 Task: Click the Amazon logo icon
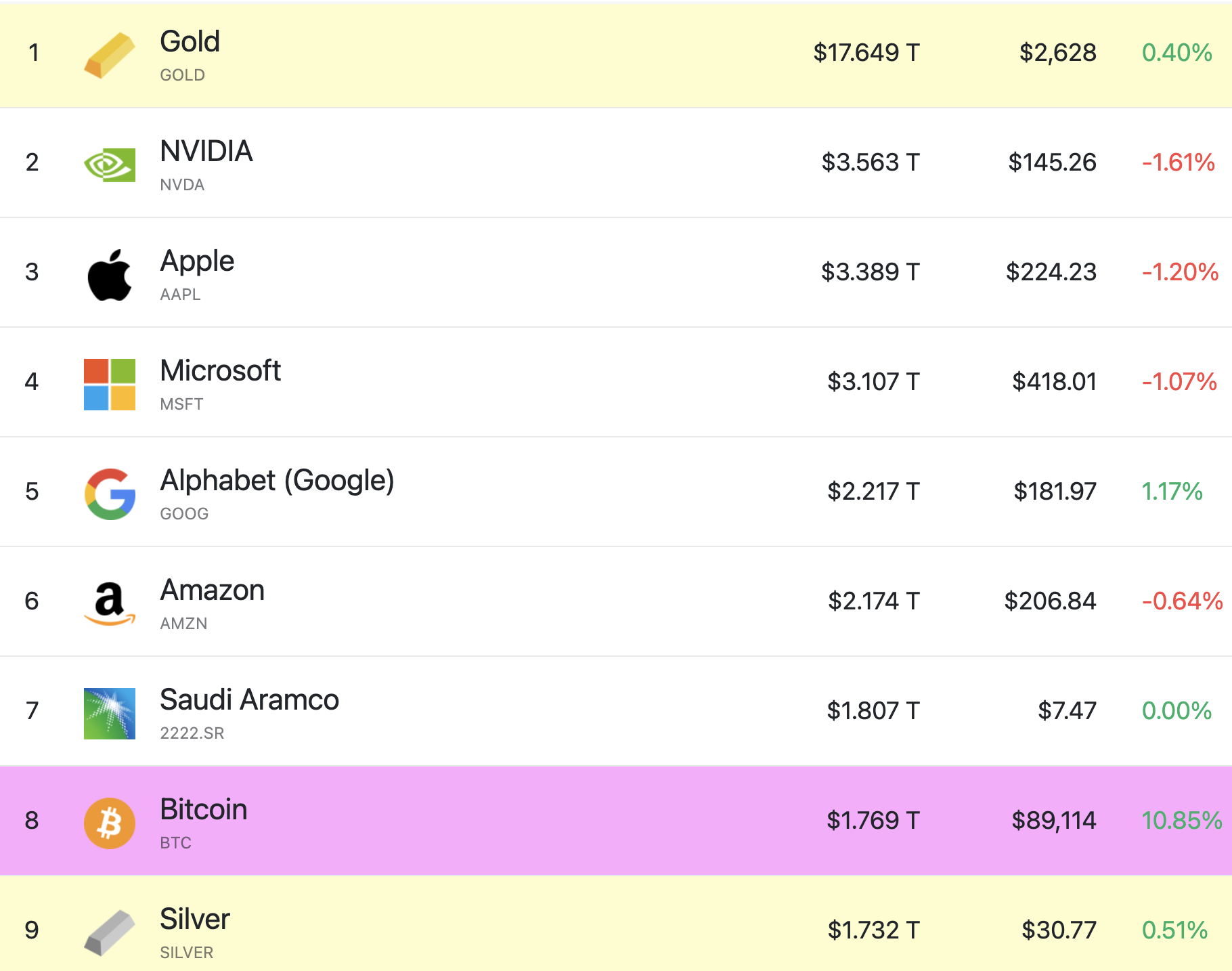click(109, 603)
